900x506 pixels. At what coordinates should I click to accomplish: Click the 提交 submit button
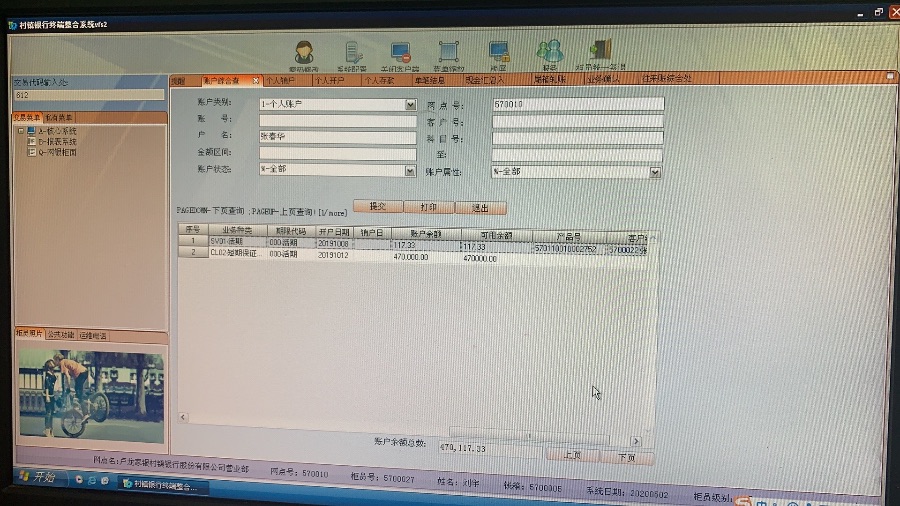378,207
